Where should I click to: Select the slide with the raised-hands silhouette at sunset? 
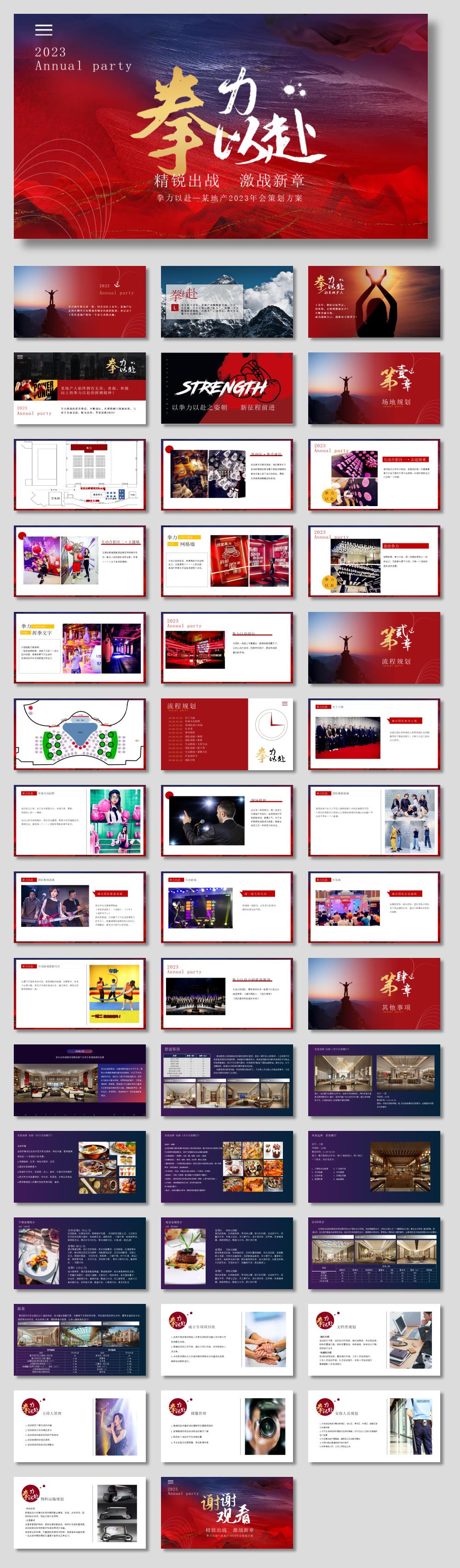click(374, 302)
